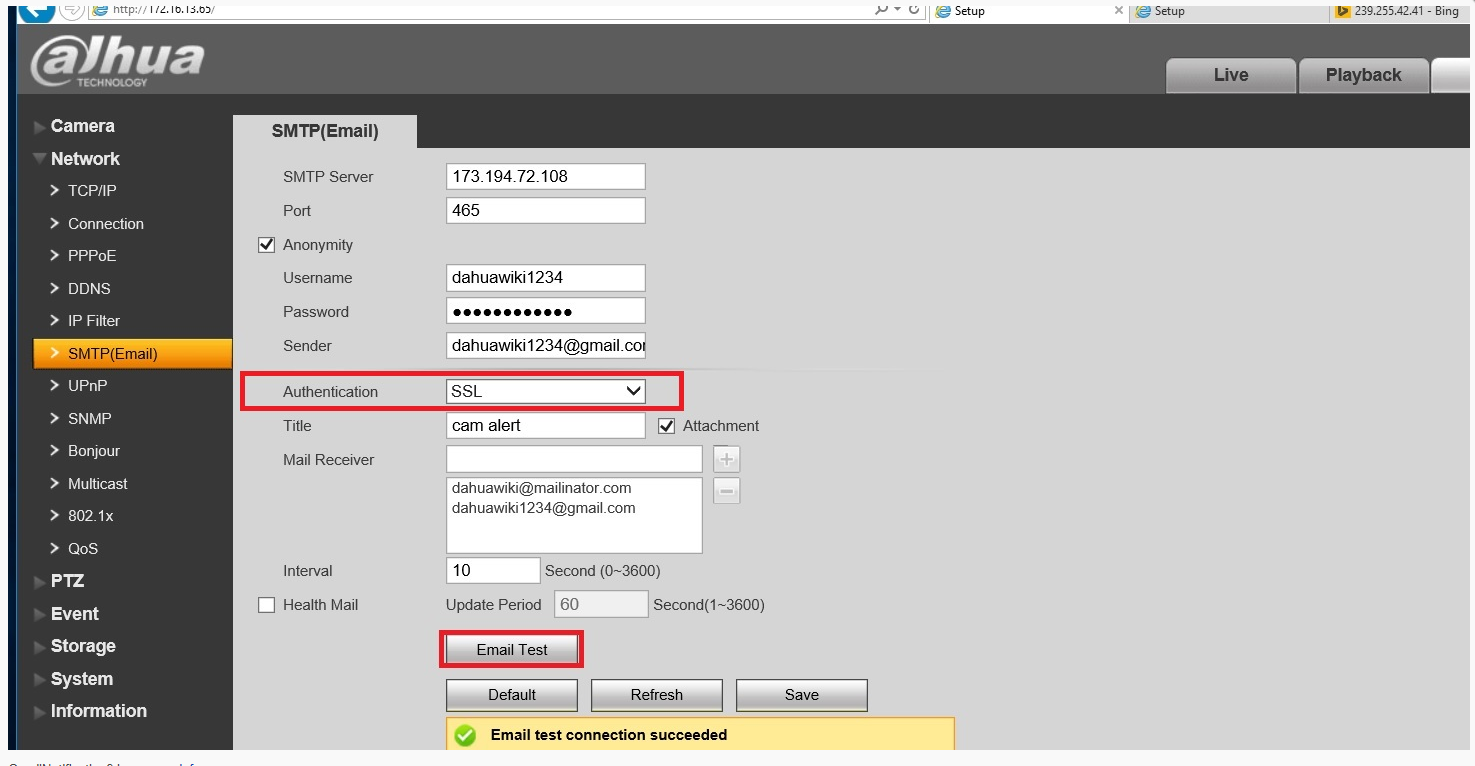This screenshot has height=766, width=1475.
Task: Open the DDNS settings page
Action: 89,289
